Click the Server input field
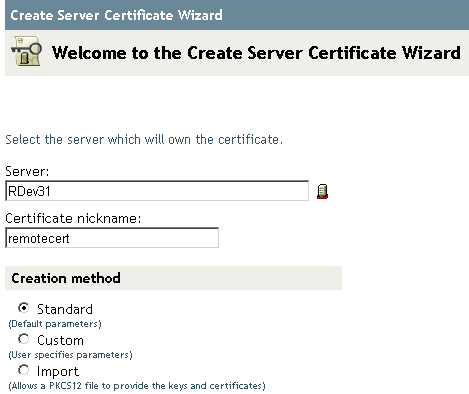 click(x=157, y=191)
